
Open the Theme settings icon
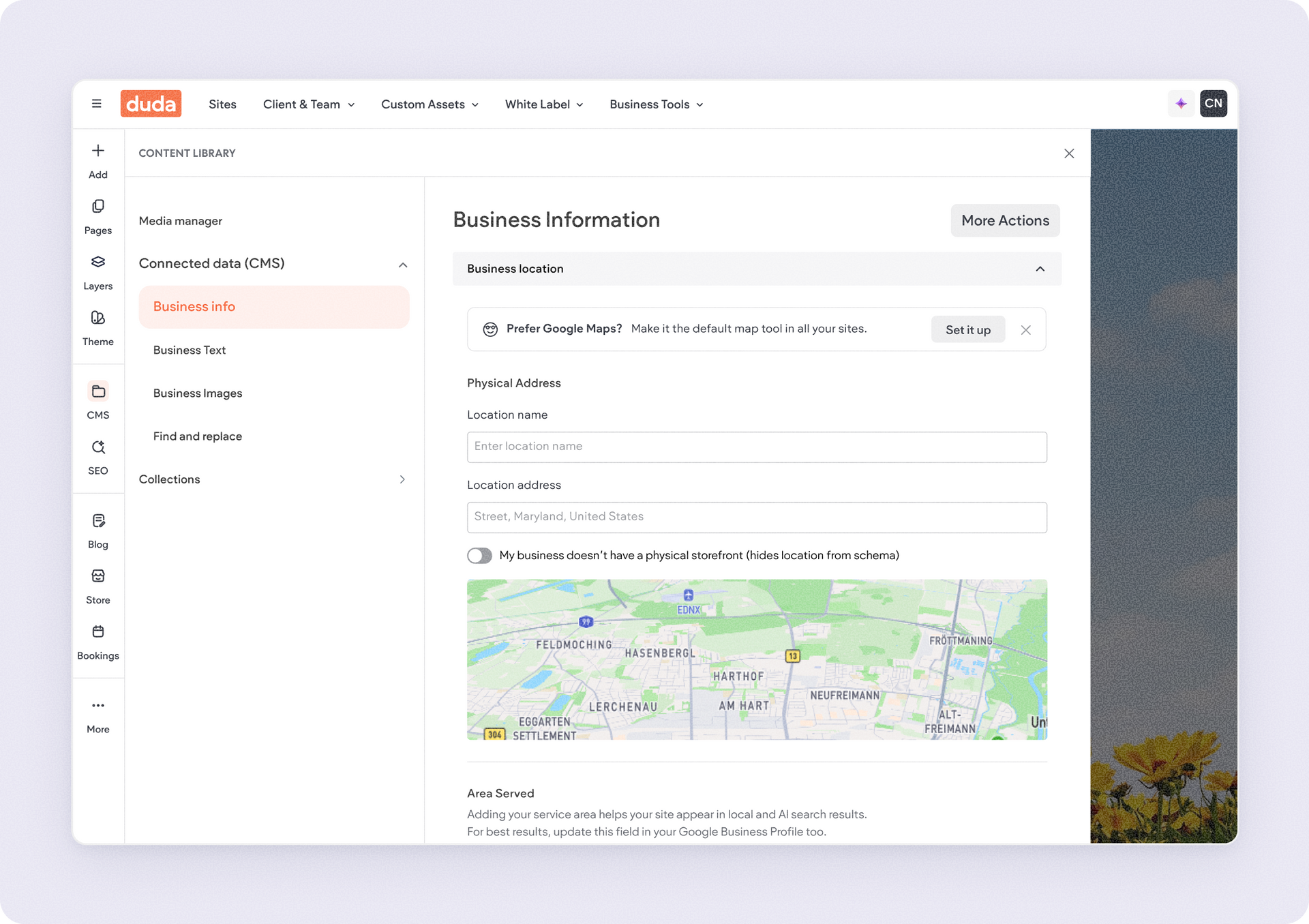(x=97, y=318)
